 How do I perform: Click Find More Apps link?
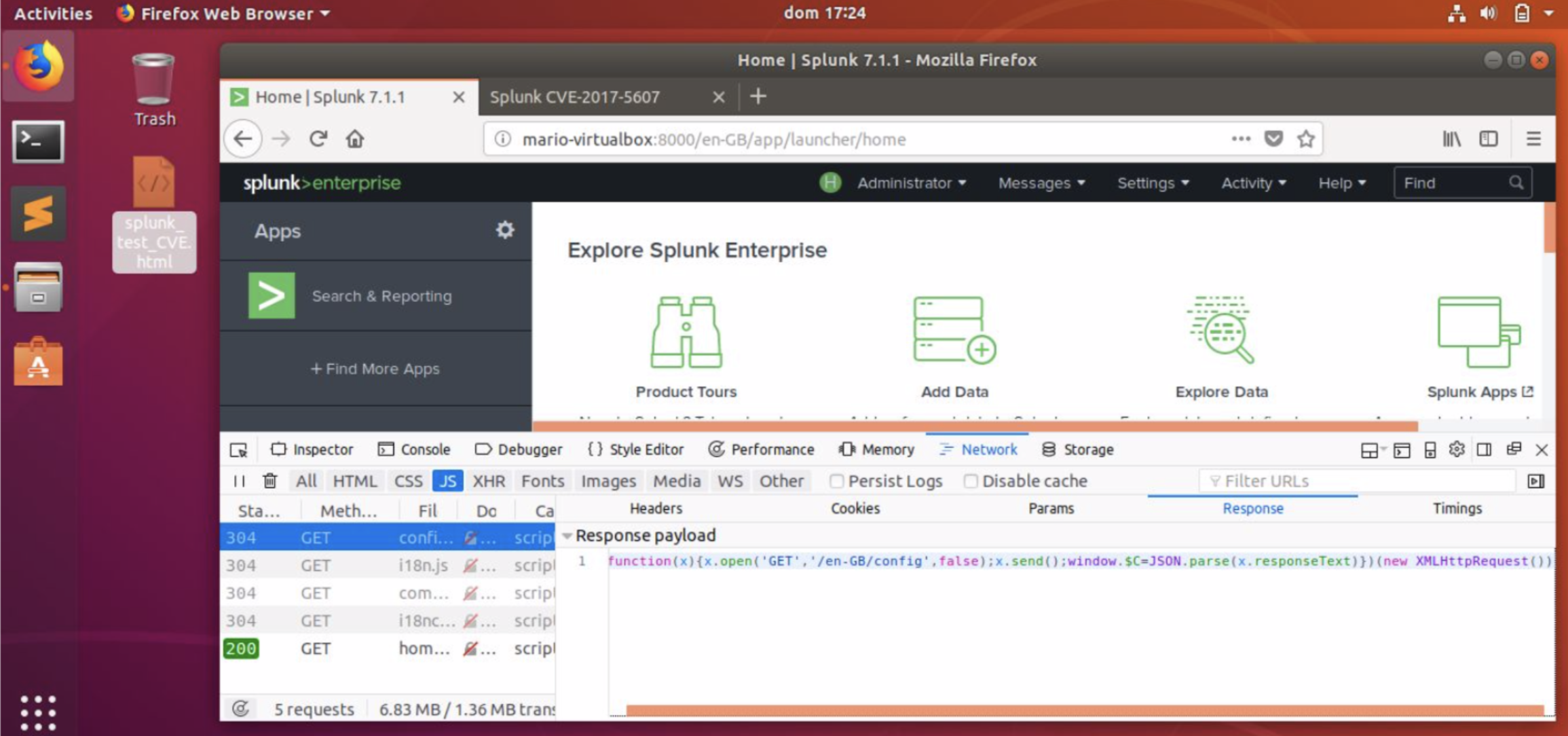375,369
